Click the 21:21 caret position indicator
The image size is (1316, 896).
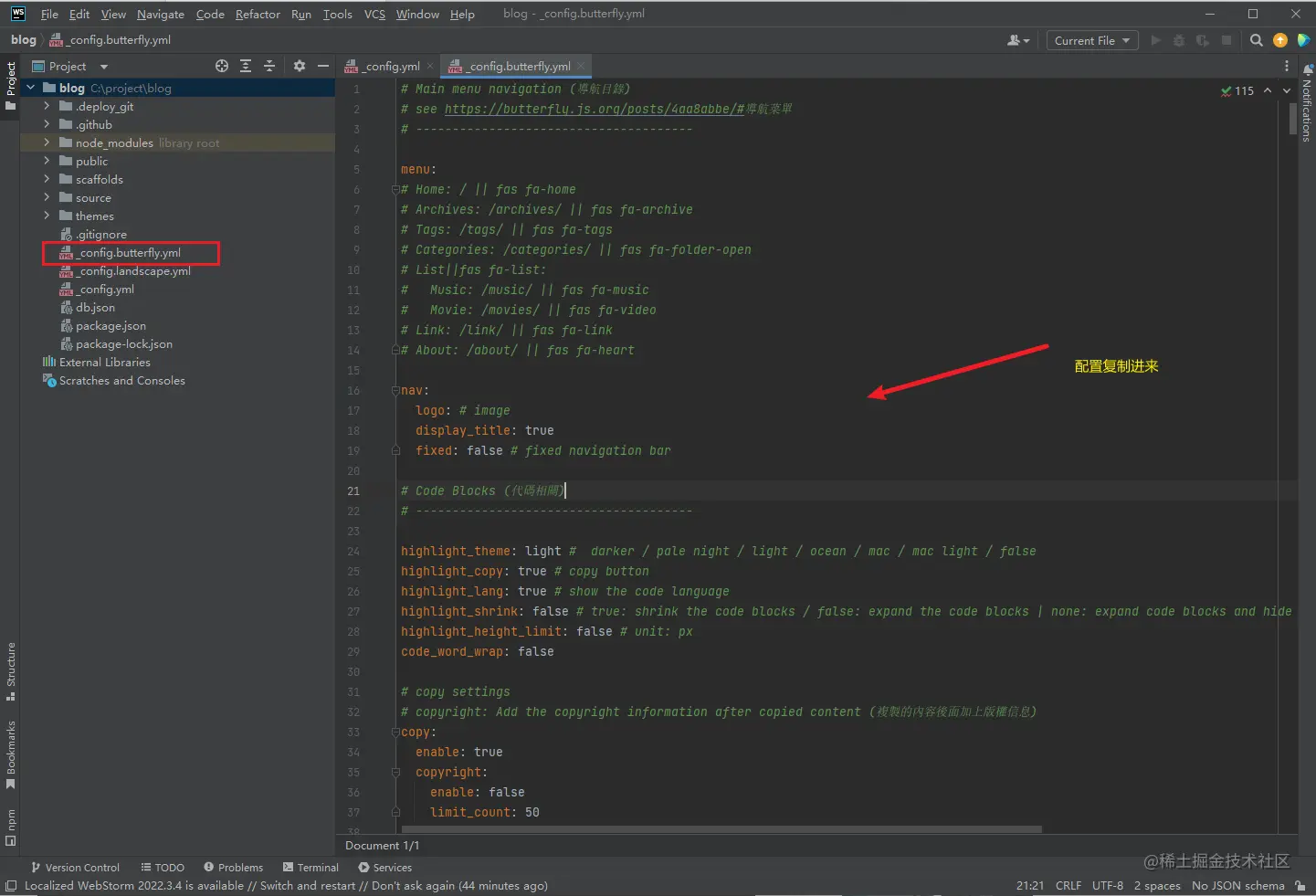(x=1029, y=885)
